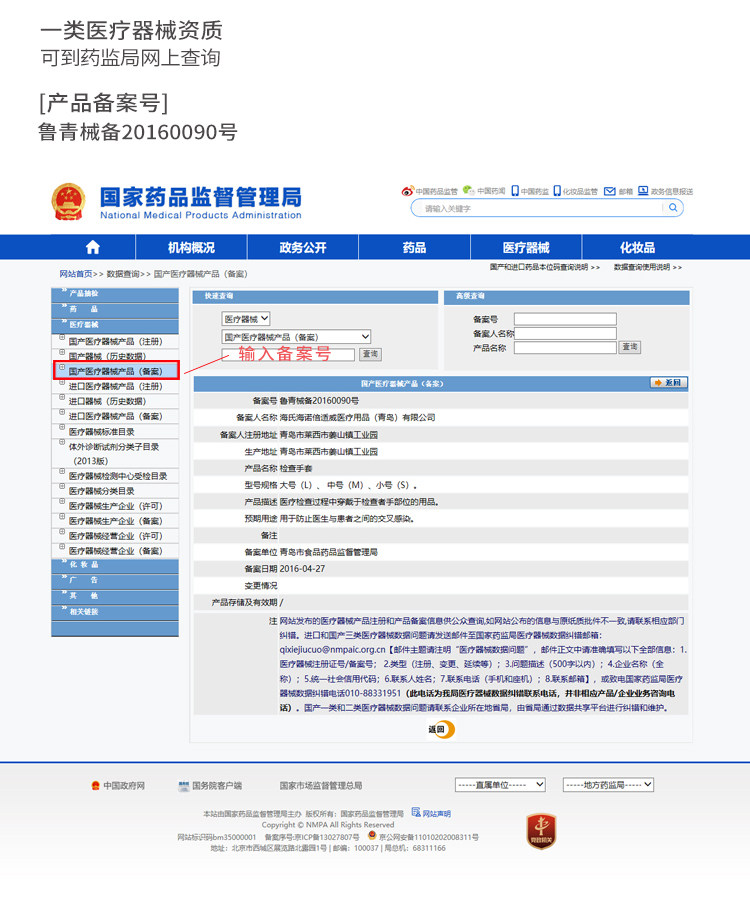
Task: Expand the 药 品 sidebar section
Action: (115, 309)
